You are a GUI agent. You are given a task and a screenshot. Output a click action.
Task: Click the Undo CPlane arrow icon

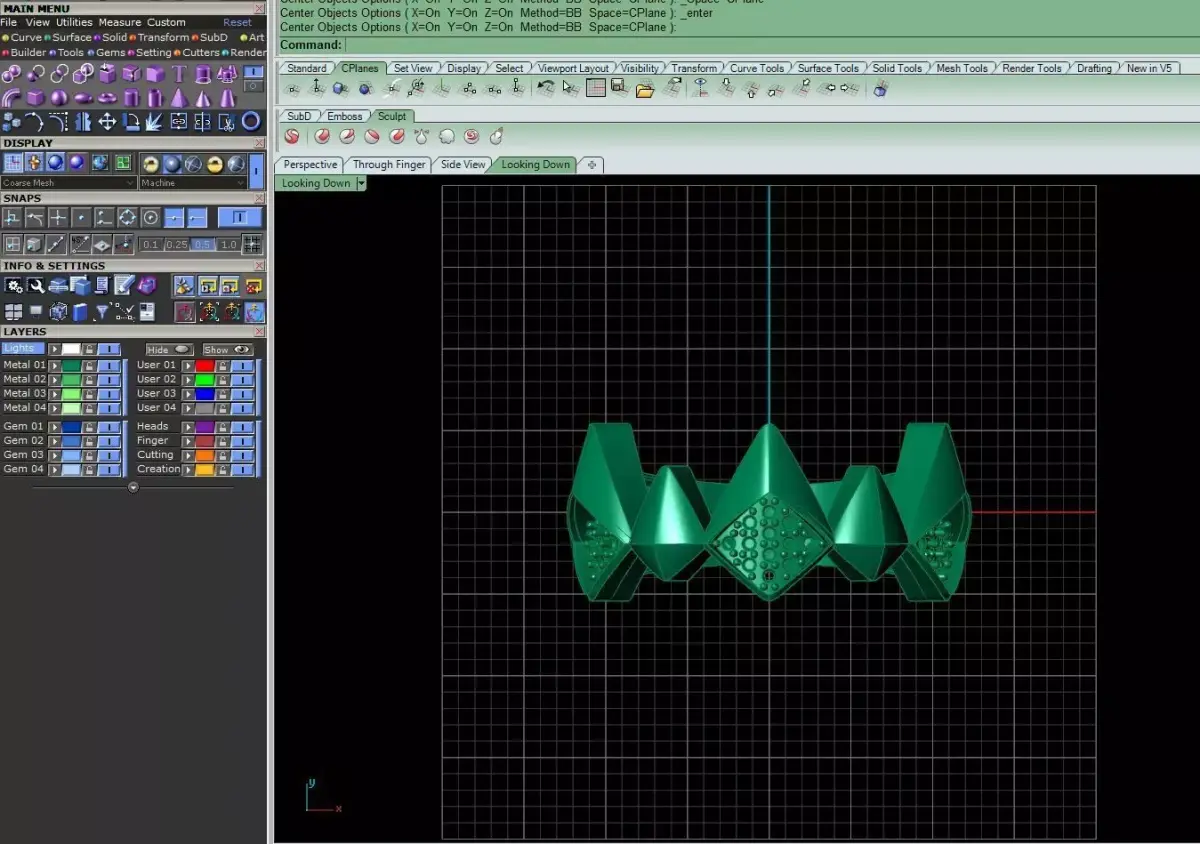point(545,89)
